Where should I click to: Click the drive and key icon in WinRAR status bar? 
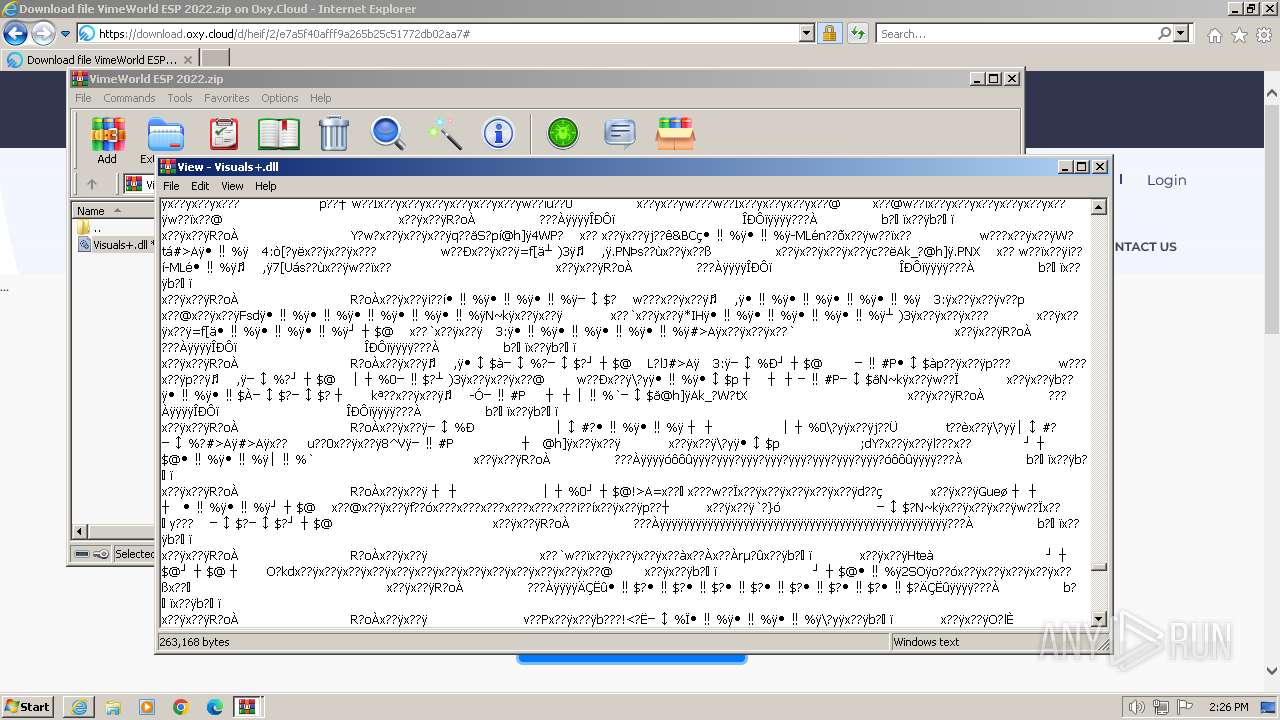(x=92, y=553)
